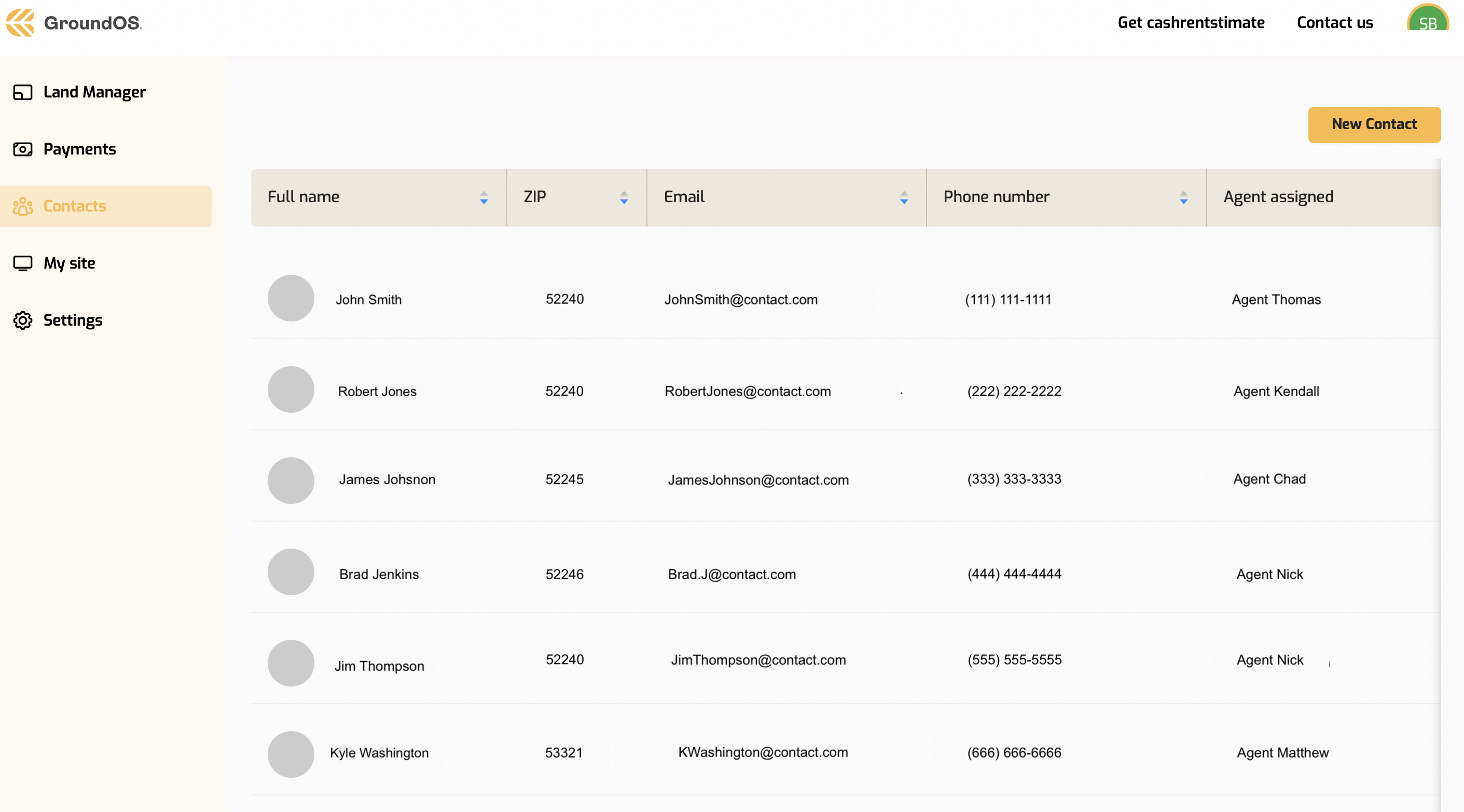The image size is (1464, 812).
Task: Click RobertJones@contact.com email entry
Action: pos(748,391)
